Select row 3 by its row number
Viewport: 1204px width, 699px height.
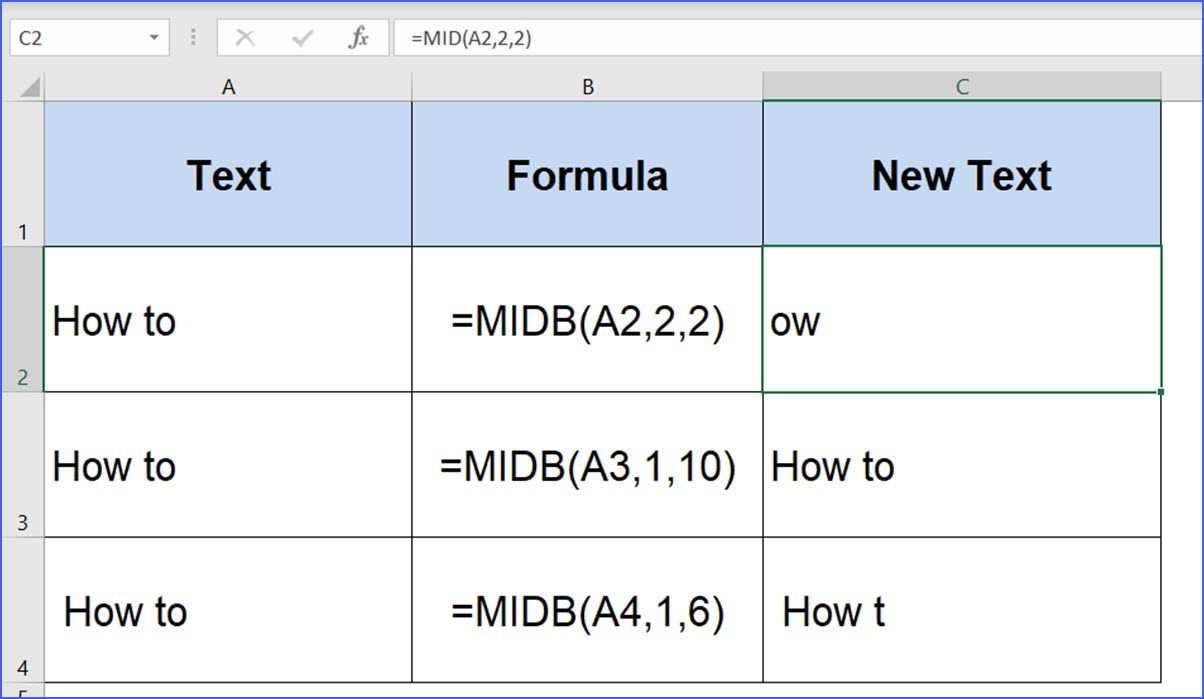(x=22, y=465)
